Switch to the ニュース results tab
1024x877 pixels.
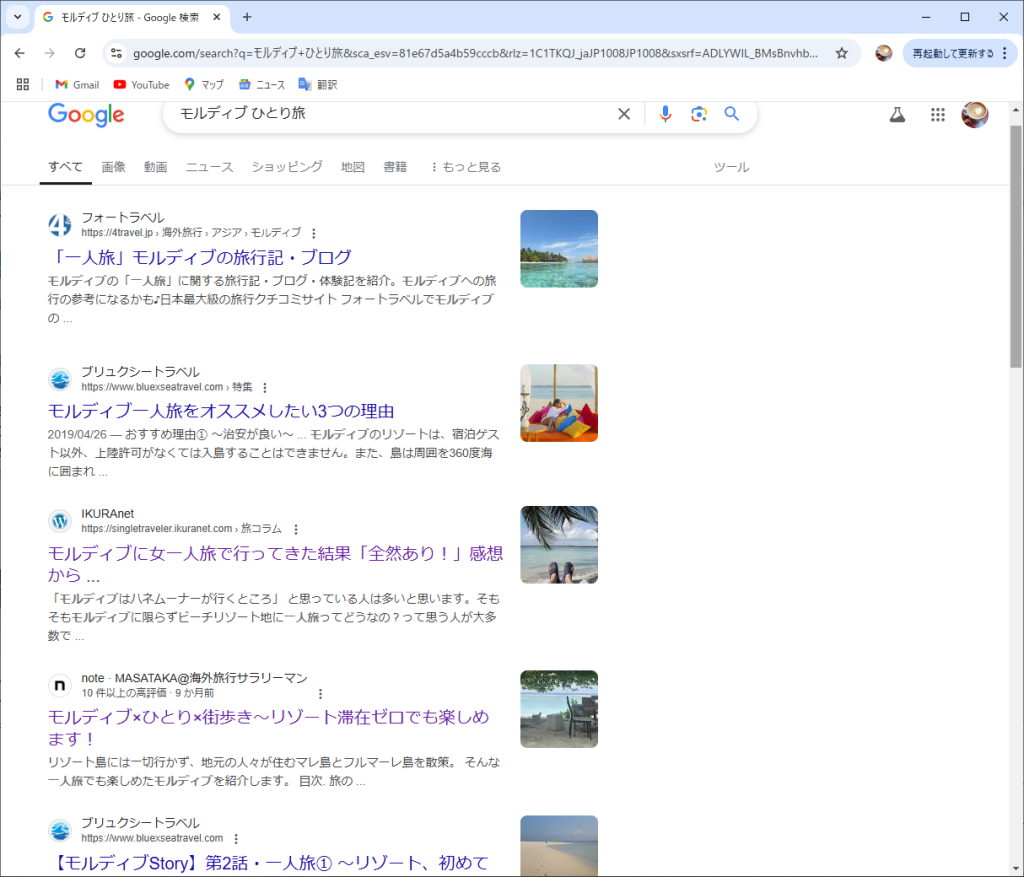pyautogui.click(x=209, y=167)
